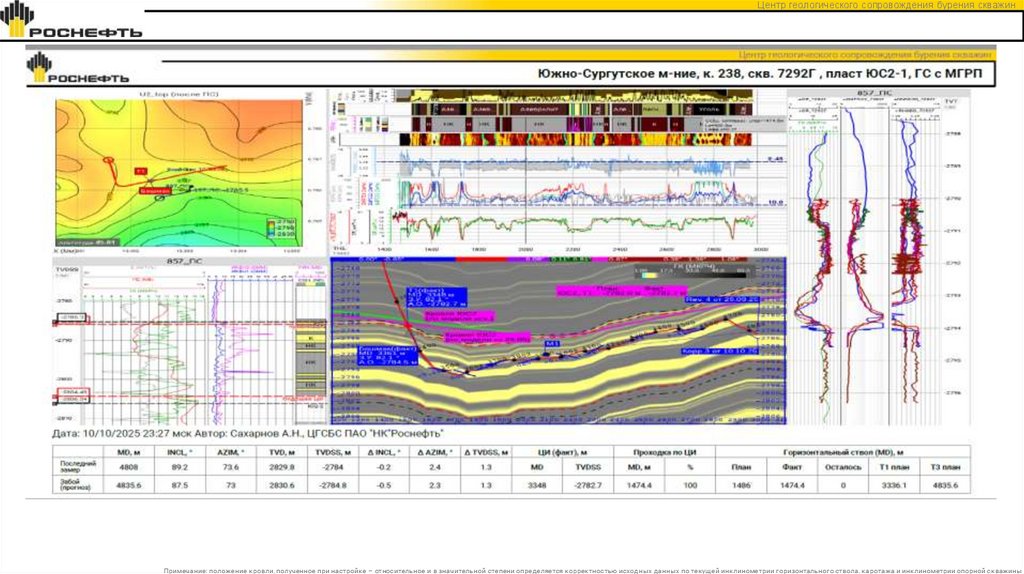This screenshot has width=1024, height=574.
Task: Click the Rosneft logo in the outer page header
Action: click(x=71, y=20)
